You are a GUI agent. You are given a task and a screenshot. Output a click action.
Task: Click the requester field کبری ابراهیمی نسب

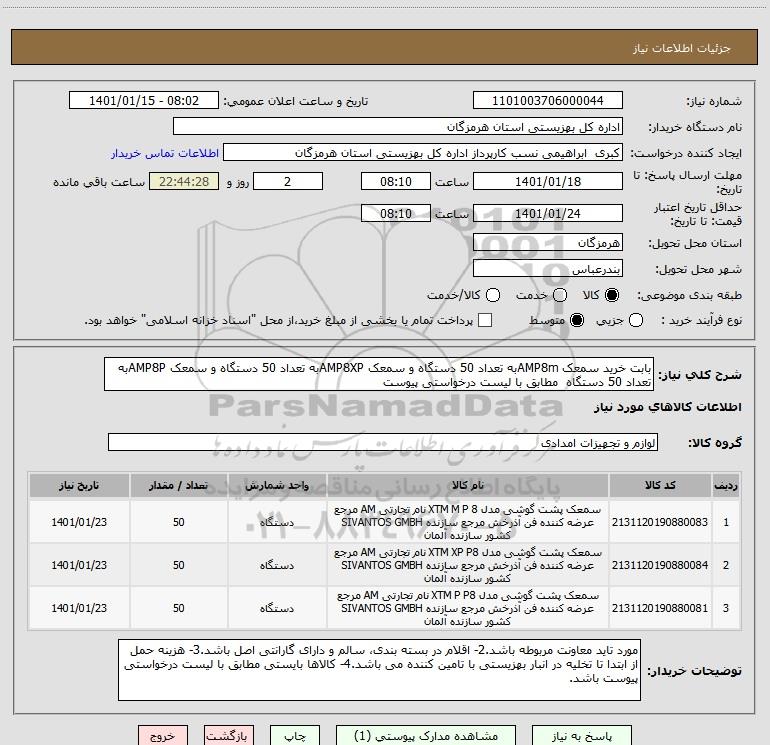pos(423,153)
